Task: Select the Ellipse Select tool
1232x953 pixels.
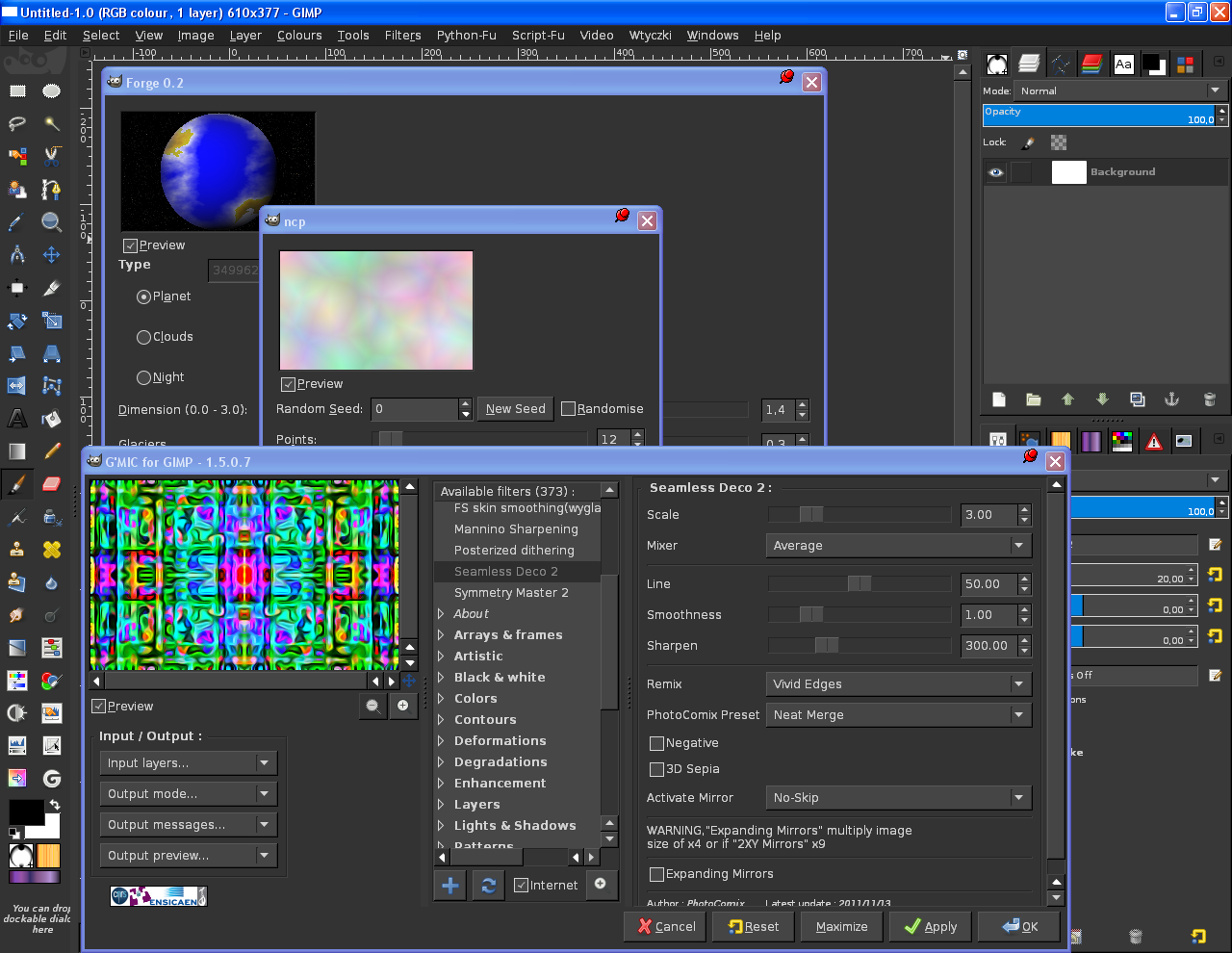Action: coord(52,91)
